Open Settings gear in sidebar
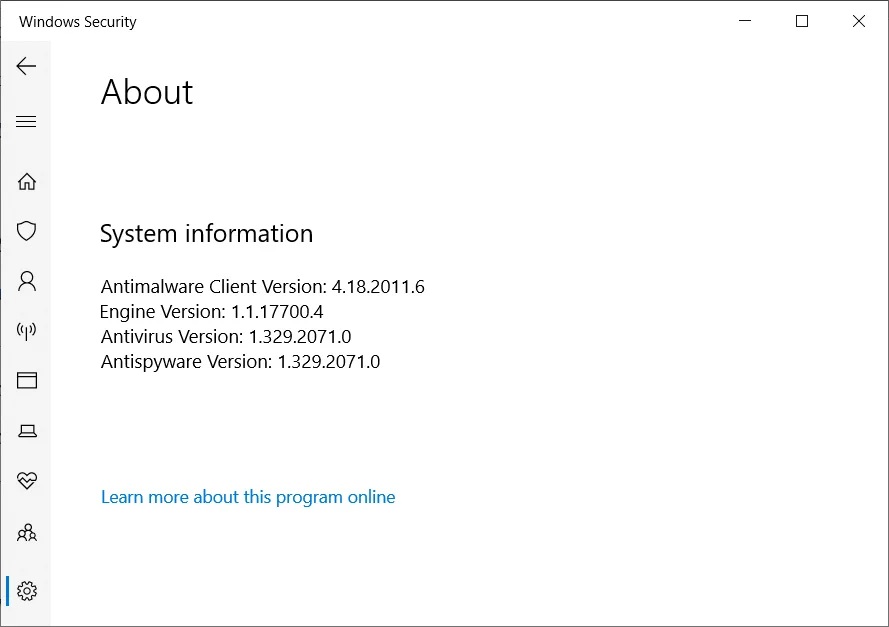Image resolution: width=889 pixels, height=627 pixels. click(x=27, y=591)
